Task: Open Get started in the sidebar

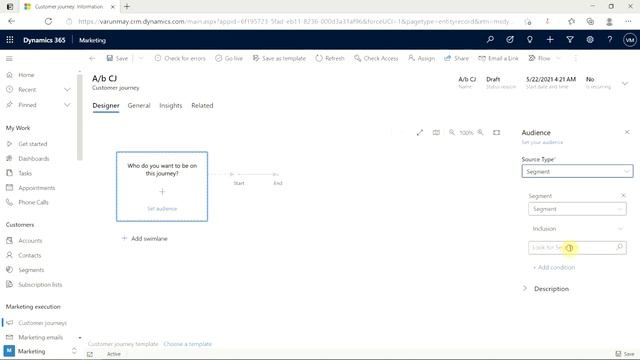Action: (x=33, y=144)
